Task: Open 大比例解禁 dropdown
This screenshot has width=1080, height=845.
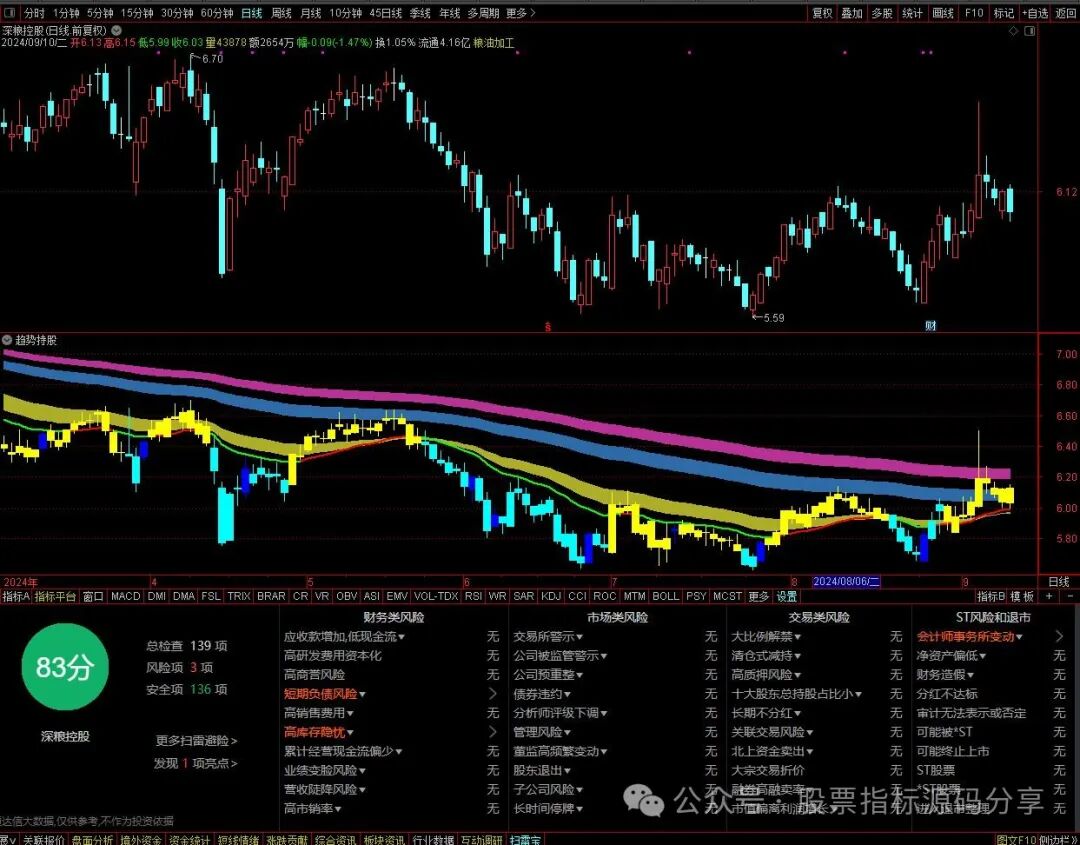Action: (x=766, y=637)
